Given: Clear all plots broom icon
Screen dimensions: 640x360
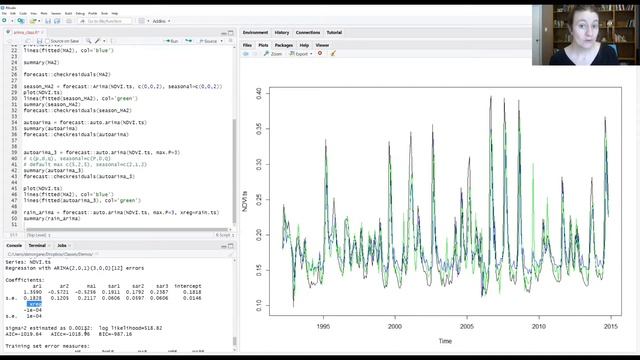Looking at the screenshot, I should 333,53.
